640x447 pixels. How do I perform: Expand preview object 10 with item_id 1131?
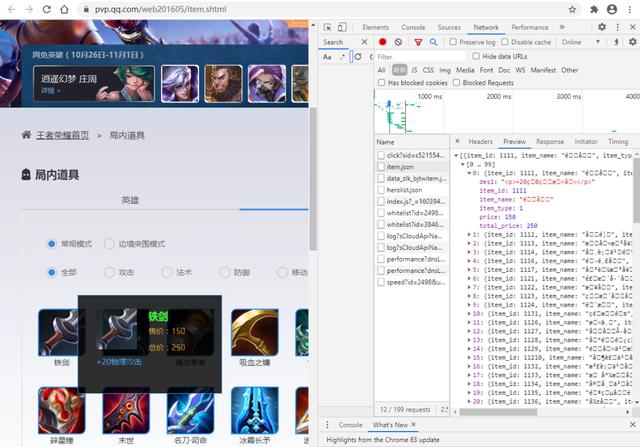(x=469, y=314)
